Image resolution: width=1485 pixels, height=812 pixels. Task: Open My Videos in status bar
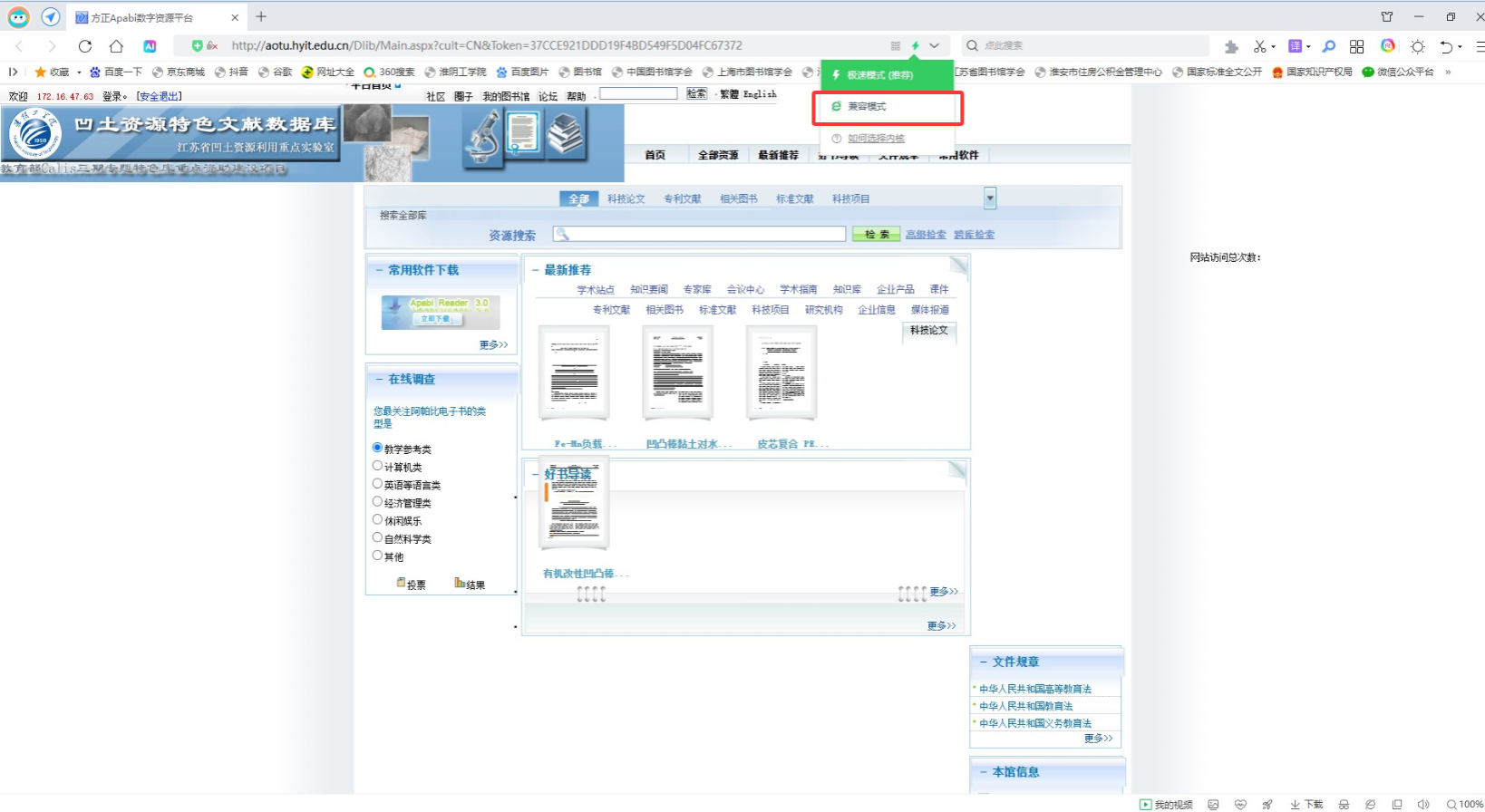(1166, 805)
